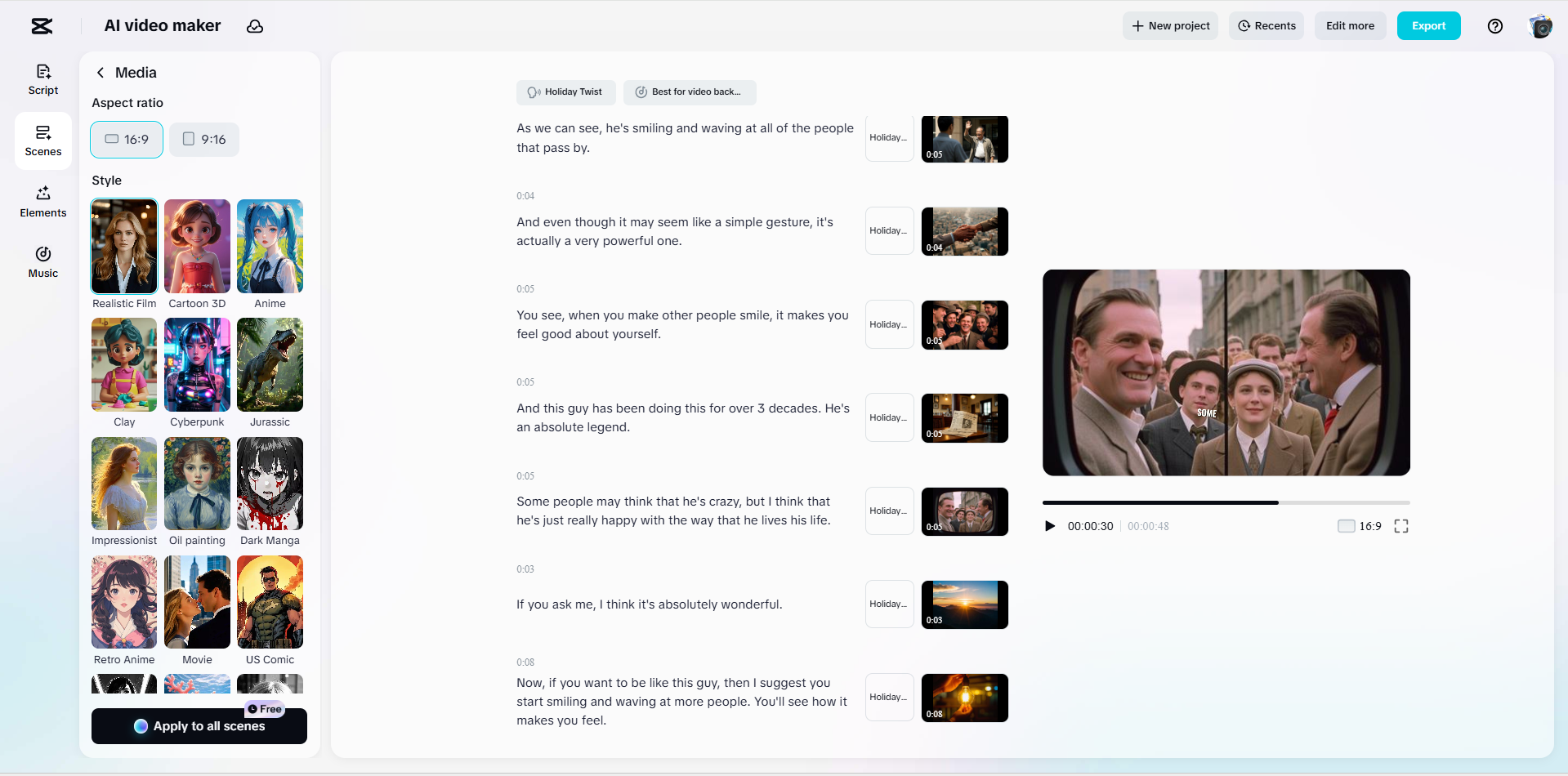Switch to the 9:16 aspect ratio
The image size is (1568, 776).
[x=203, y=139]
